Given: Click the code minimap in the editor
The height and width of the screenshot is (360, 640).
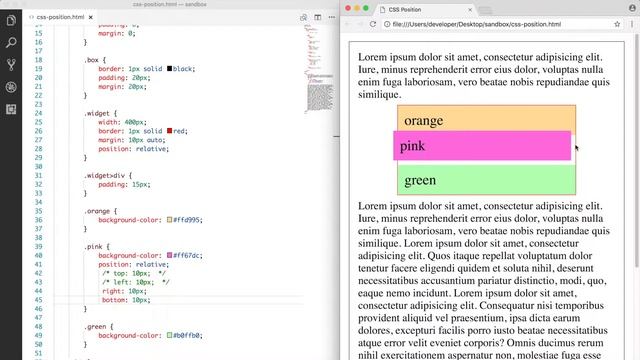Looking at the screenshot, I should click(319, 69).
